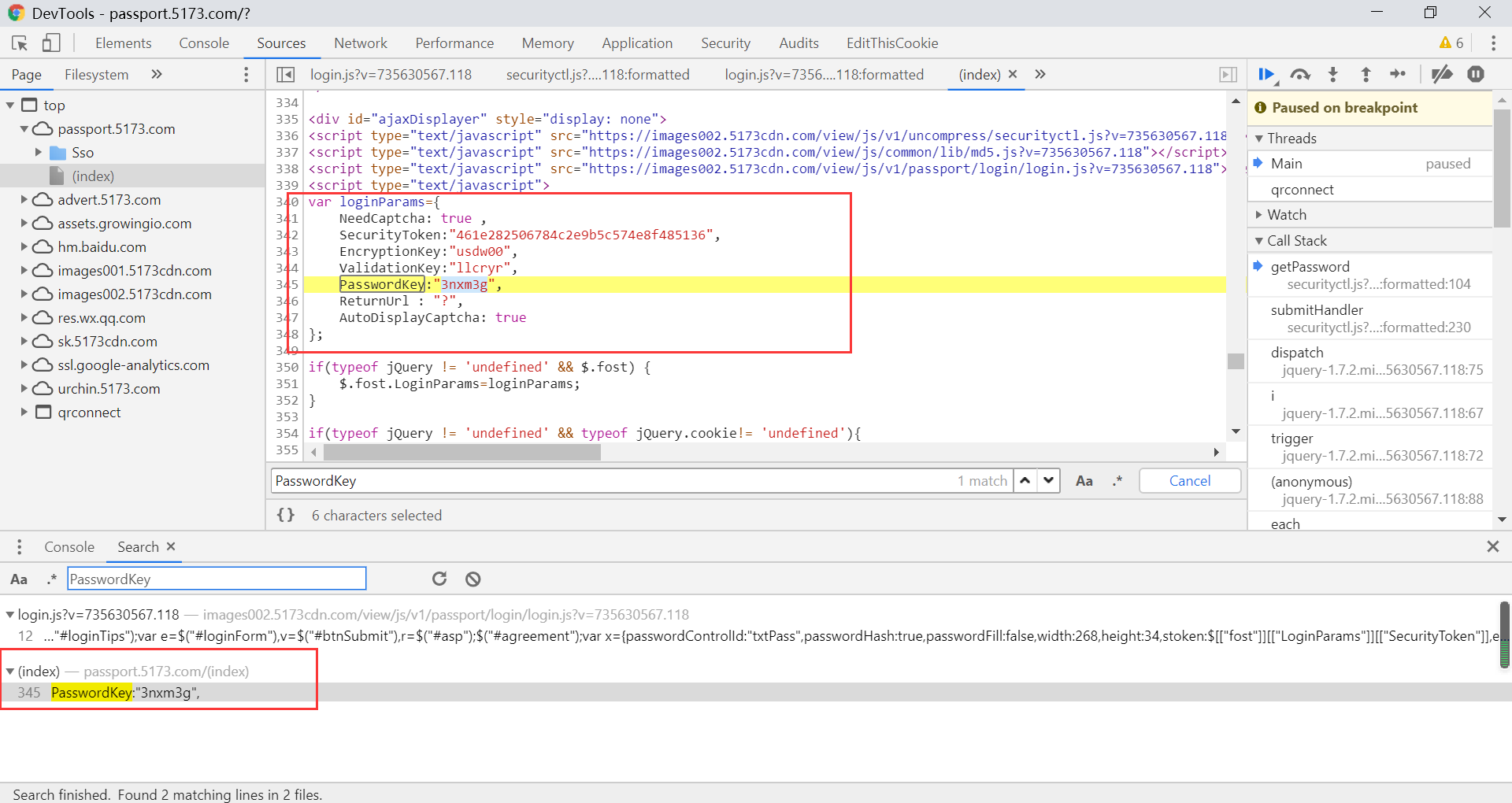
Task: Go to next find match
Action: [x=1049, y=480]
